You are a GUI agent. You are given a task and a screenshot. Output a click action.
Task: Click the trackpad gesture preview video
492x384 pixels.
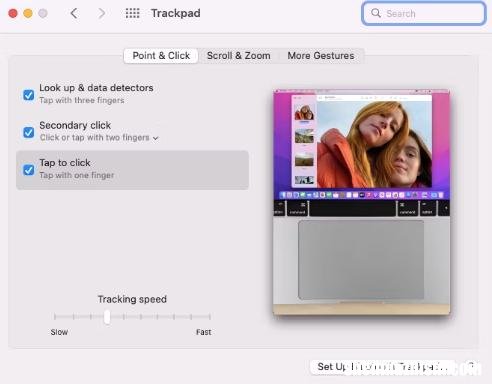pos(362,202)
